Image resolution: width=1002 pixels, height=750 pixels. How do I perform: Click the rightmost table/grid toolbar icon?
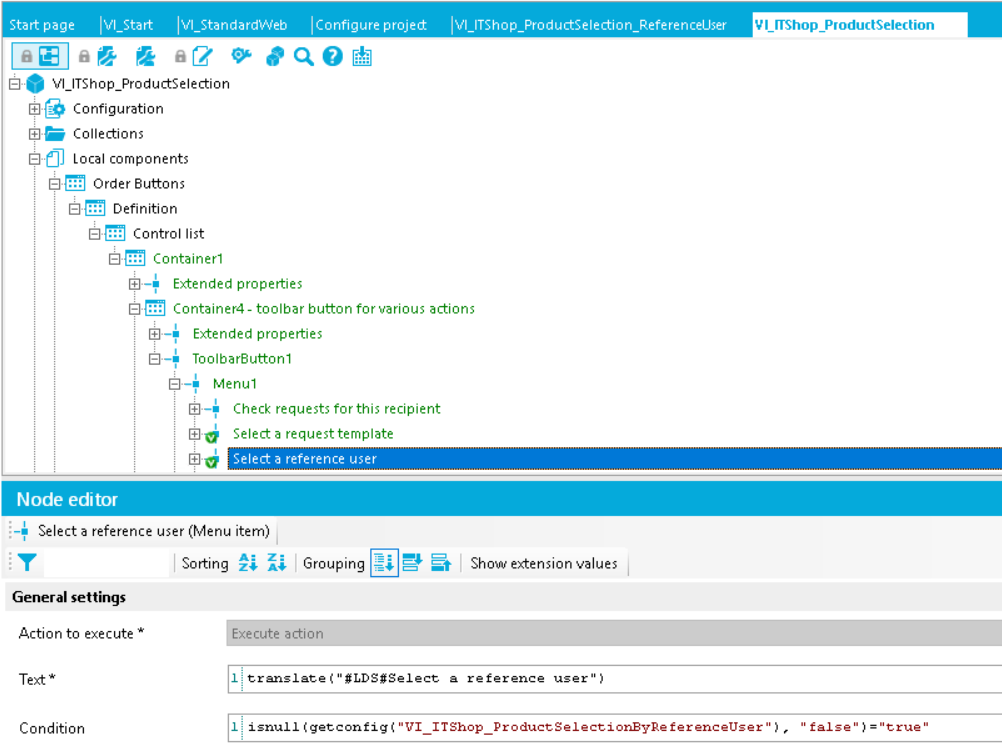click(x=361, y=57)
